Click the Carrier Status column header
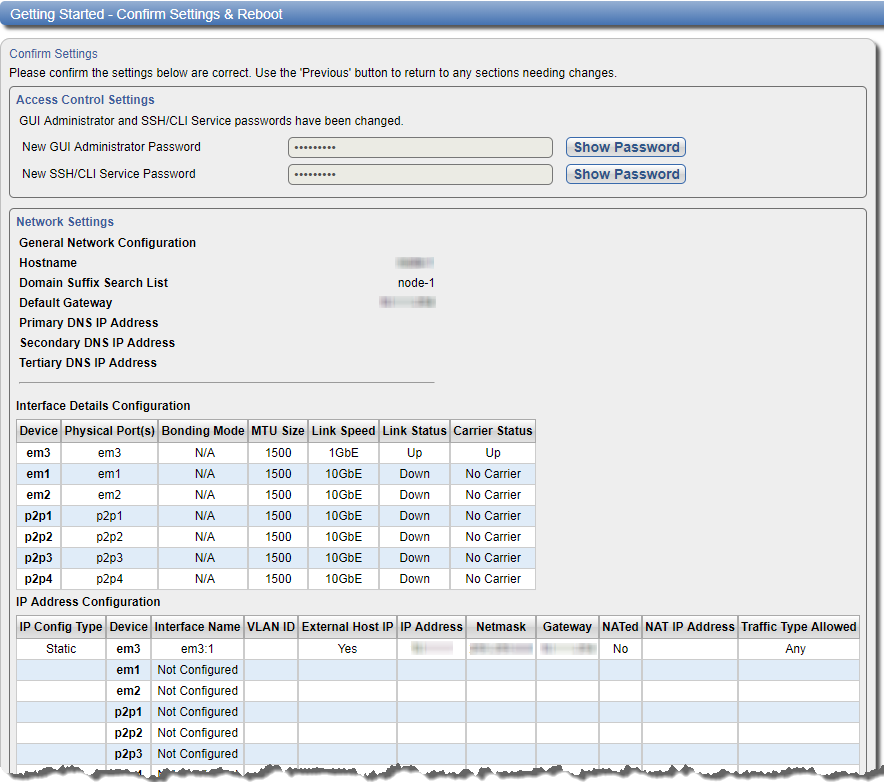 (x=493, y=431)
